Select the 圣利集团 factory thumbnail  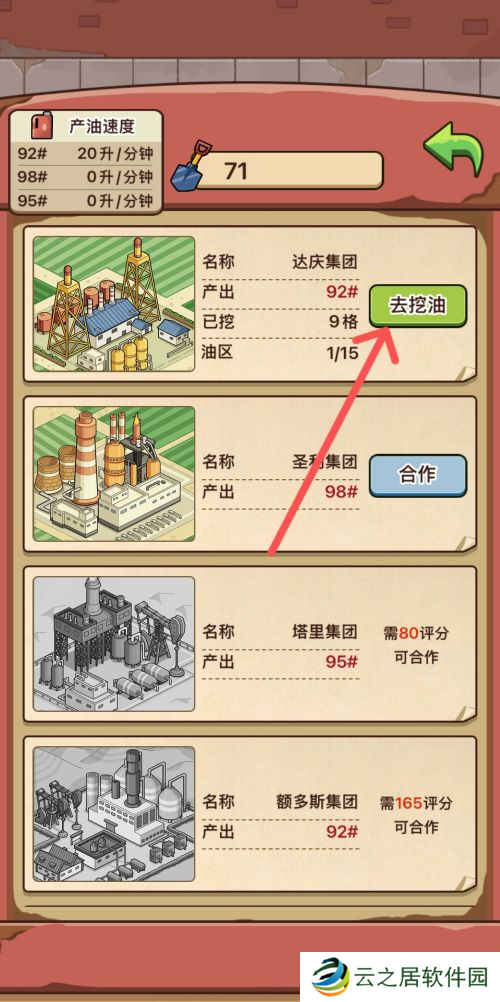click(x=114, y=474)
